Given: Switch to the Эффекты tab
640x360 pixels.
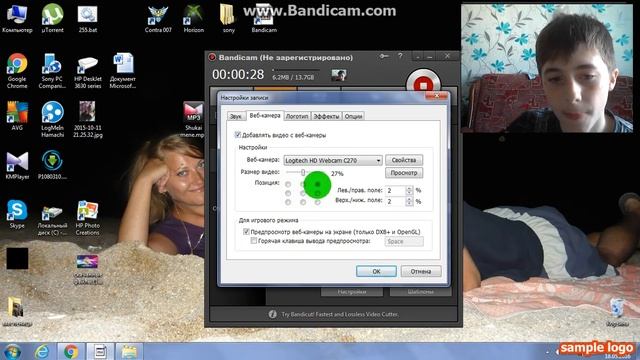Looking at the screenshot, I should pos(326,116).
